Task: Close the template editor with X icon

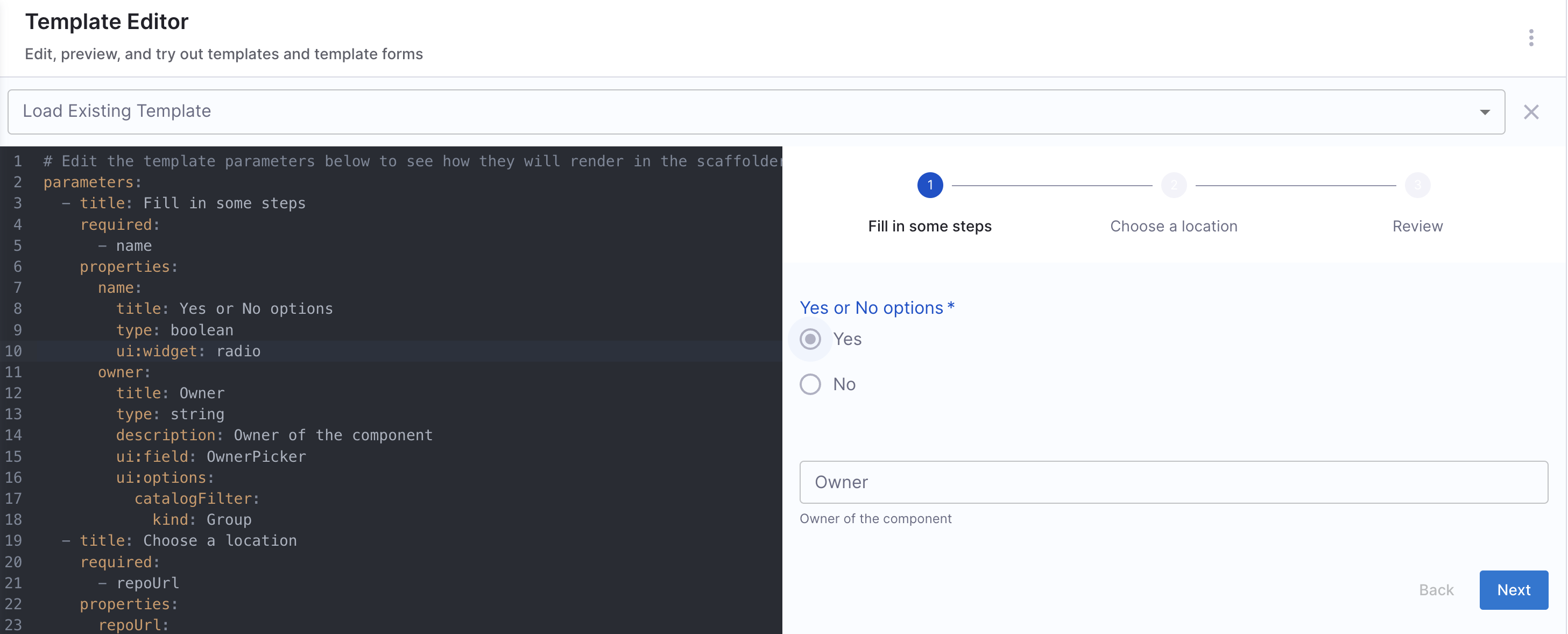Action: pyautogui.click(x=1530, y=112)
